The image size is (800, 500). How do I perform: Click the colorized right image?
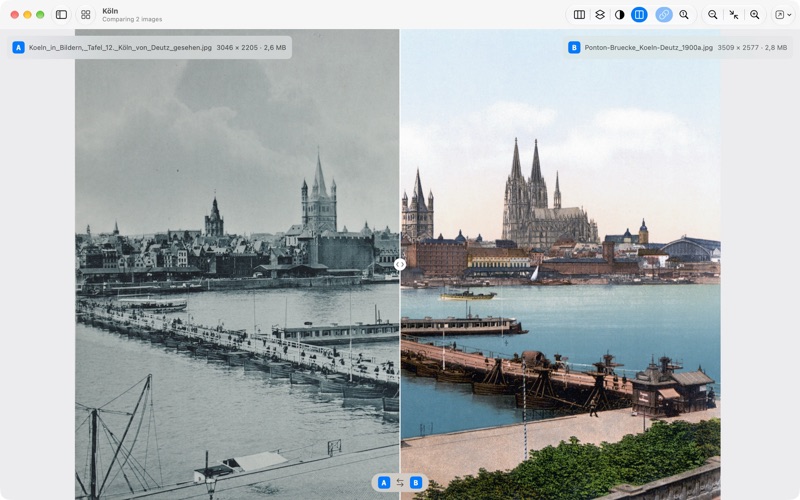(561, 264)
